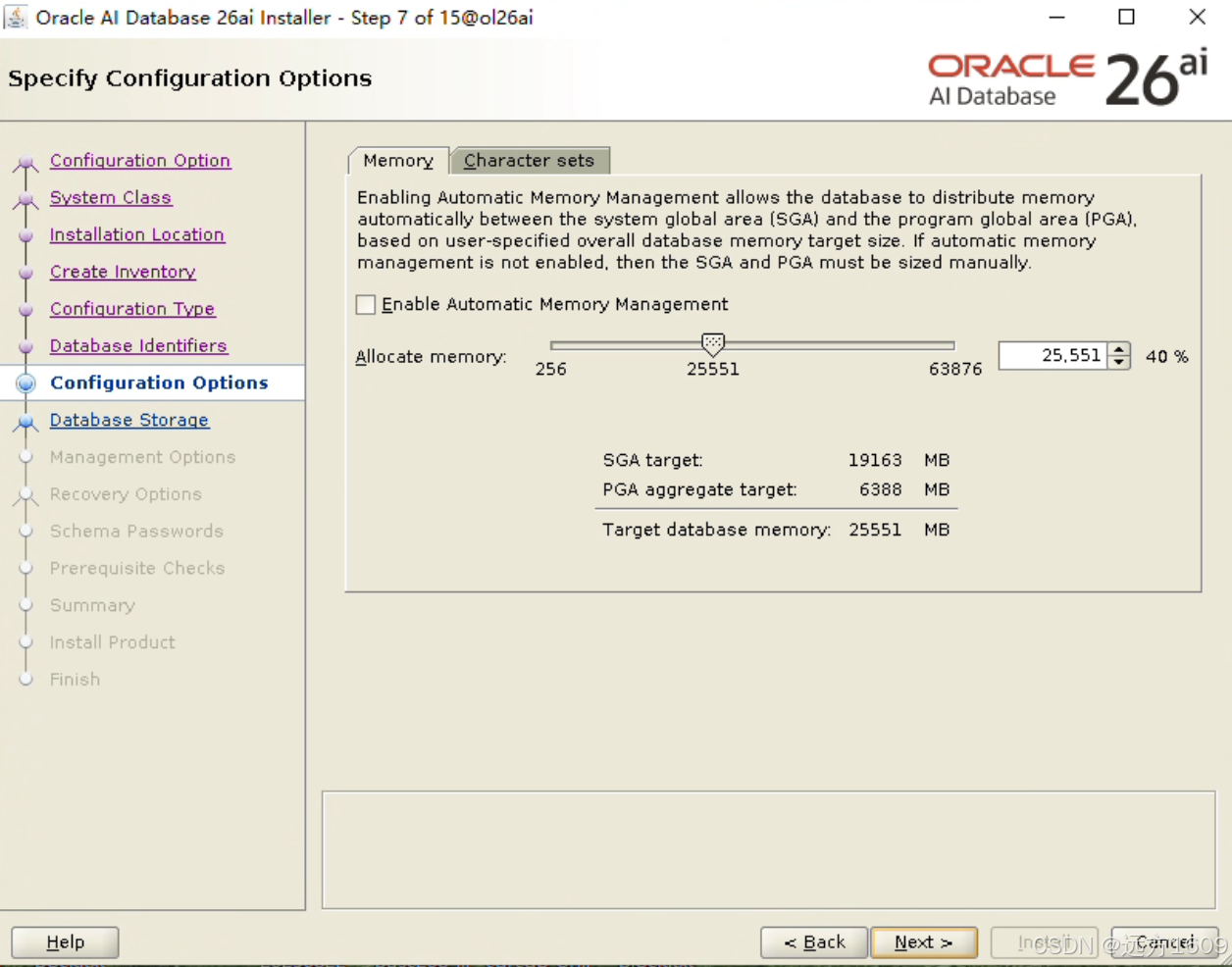Go to the Configuration Type step
The width and height of the screenshot is (1232, 967).
(132, 309)
